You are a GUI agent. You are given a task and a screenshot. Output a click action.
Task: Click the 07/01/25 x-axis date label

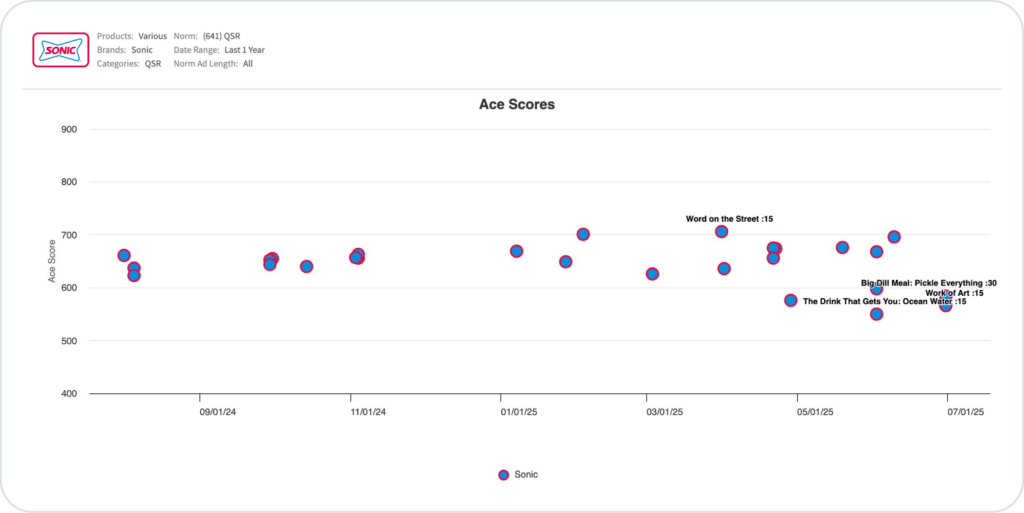tap(966, 412)
